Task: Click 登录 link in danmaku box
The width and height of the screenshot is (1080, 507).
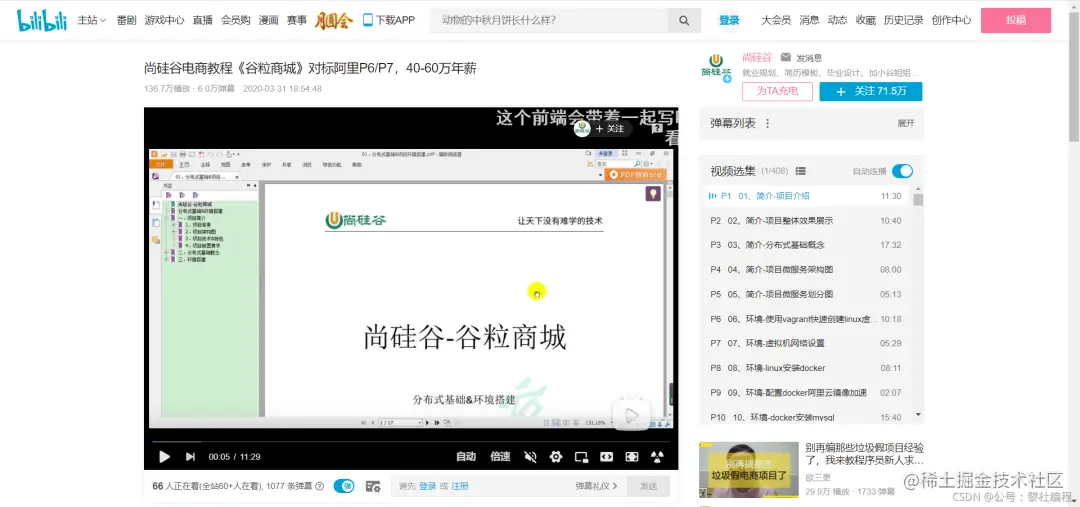Action: 428,486
